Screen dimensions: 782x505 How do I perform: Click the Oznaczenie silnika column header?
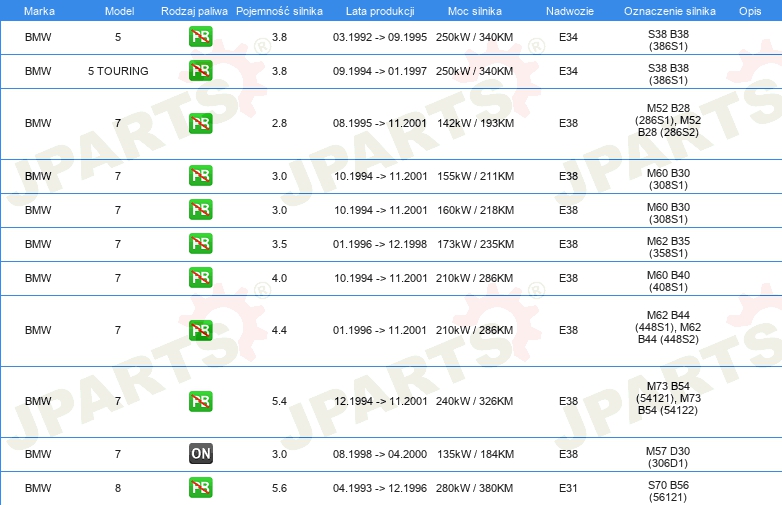coord(670,11)
